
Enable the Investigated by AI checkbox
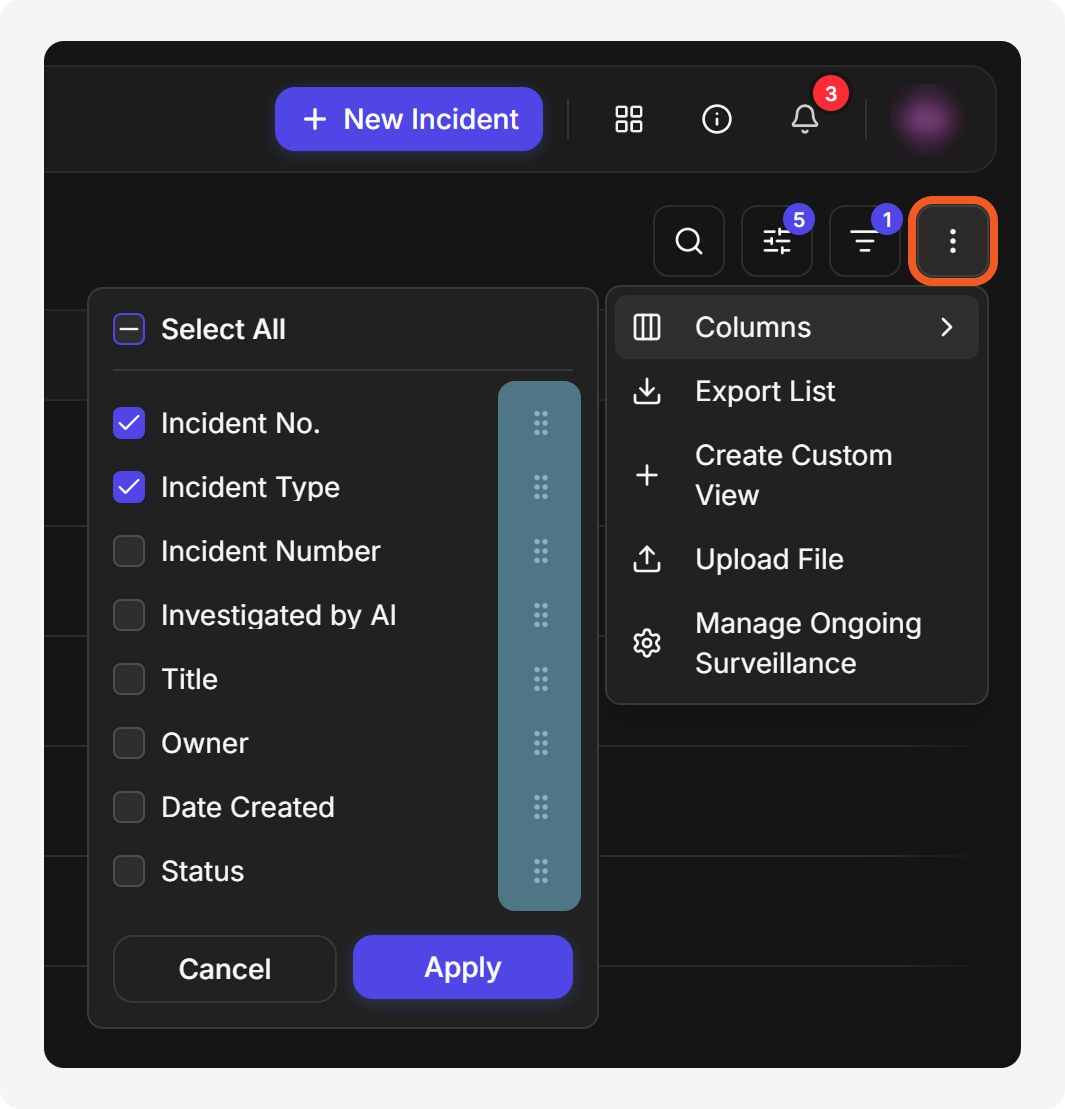pyautogui.click(x=129, y=615)
